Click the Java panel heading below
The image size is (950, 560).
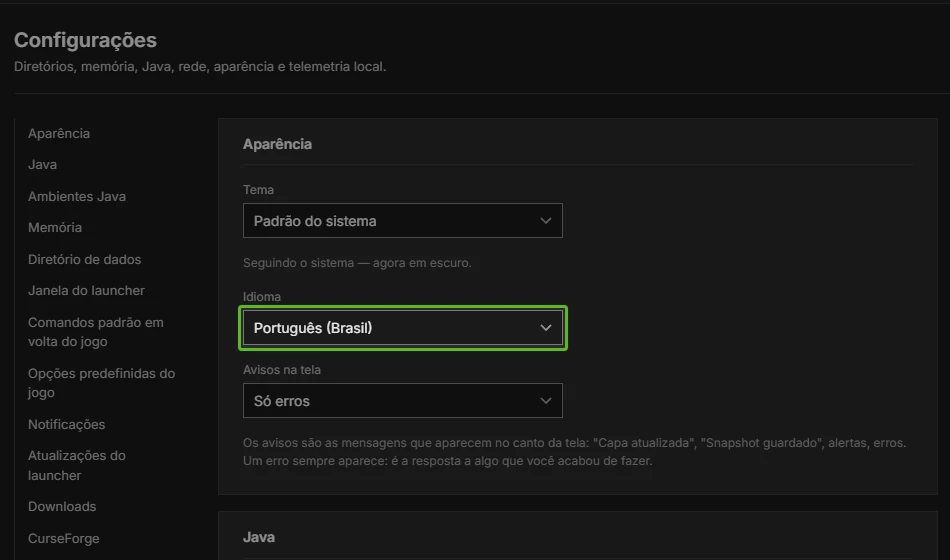pyautogui.click(x=259, y=538)
